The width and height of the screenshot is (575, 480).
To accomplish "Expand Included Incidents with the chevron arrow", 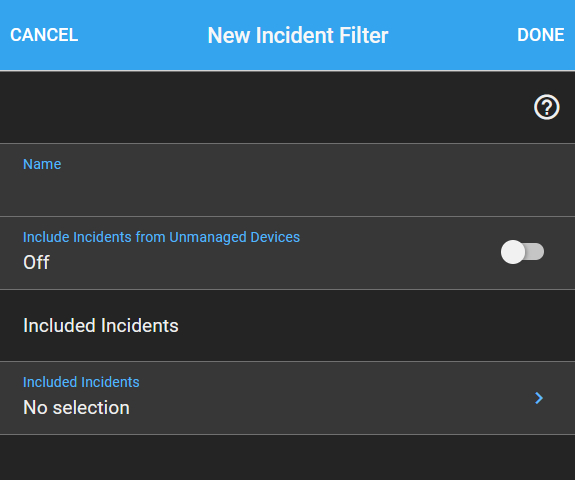I will click(539, 398).
